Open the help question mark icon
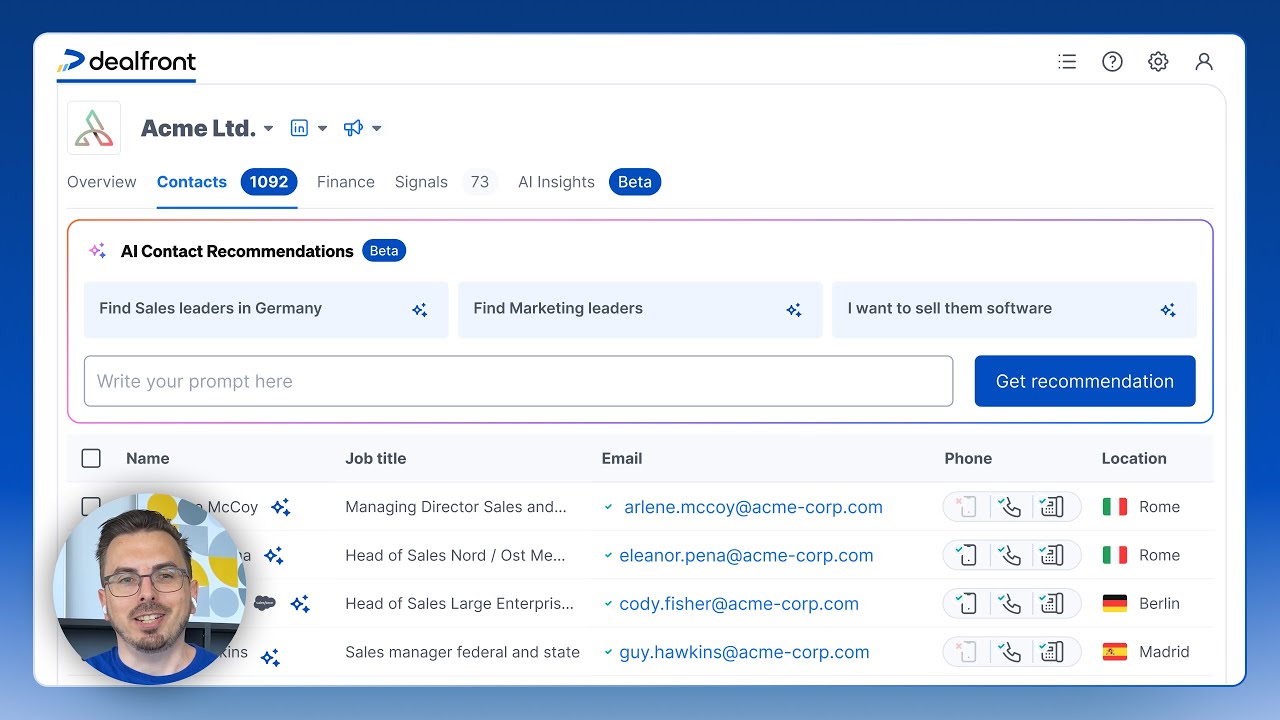The image size is (1280, 720). (x=1112, y=62)
